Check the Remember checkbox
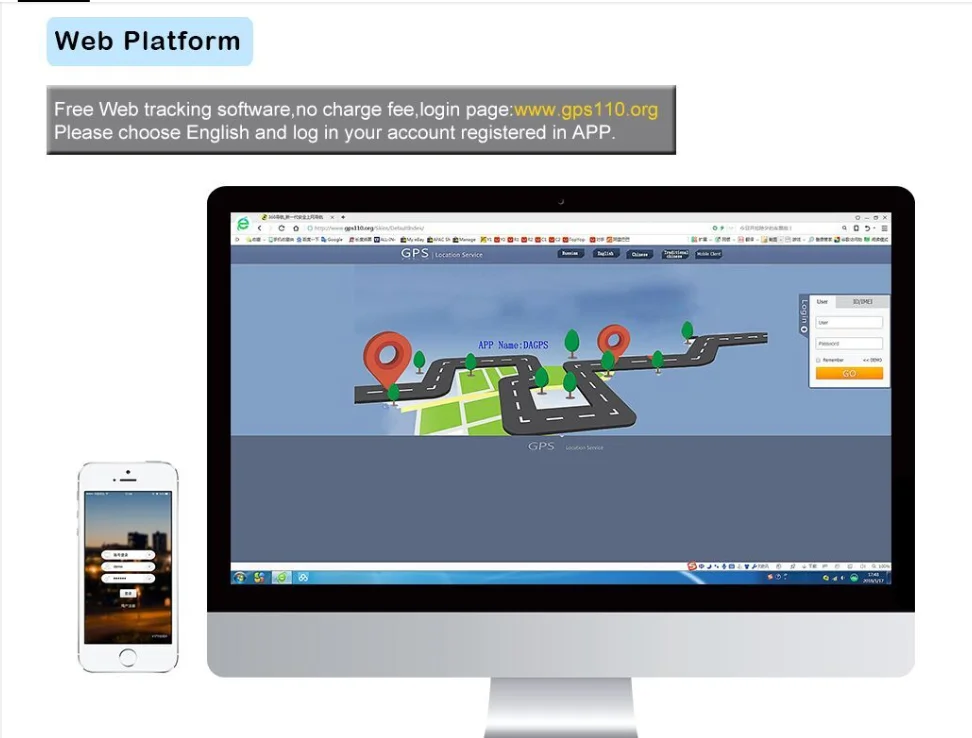 818,360
